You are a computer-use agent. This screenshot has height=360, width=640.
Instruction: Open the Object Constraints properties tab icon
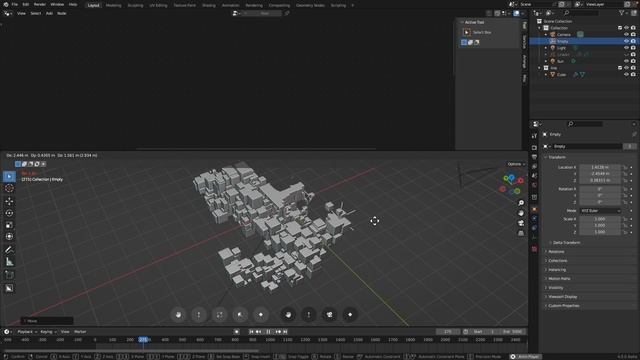[534, 228]
